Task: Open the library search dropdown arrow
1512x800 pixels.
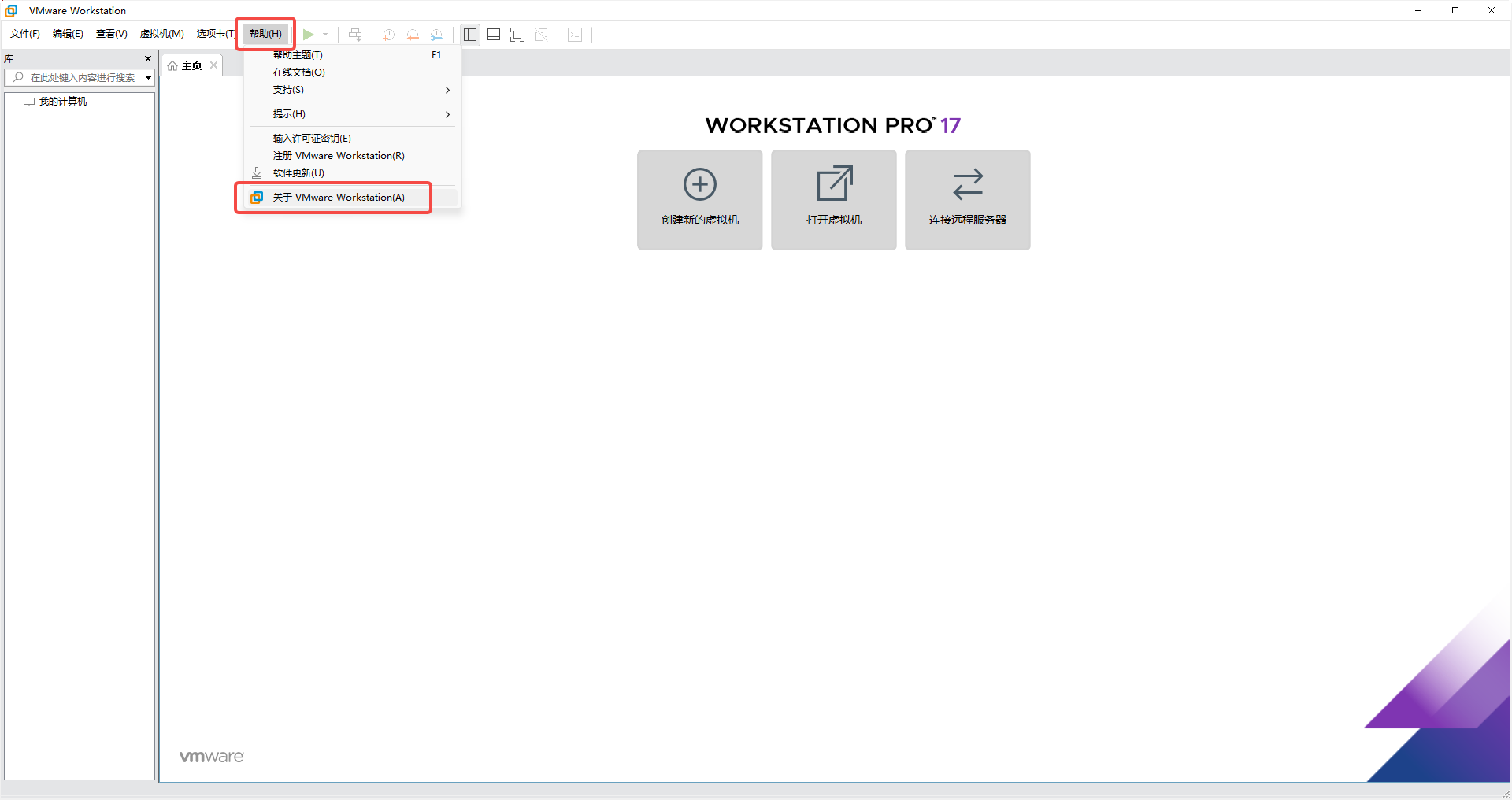Action: (148, 78)
